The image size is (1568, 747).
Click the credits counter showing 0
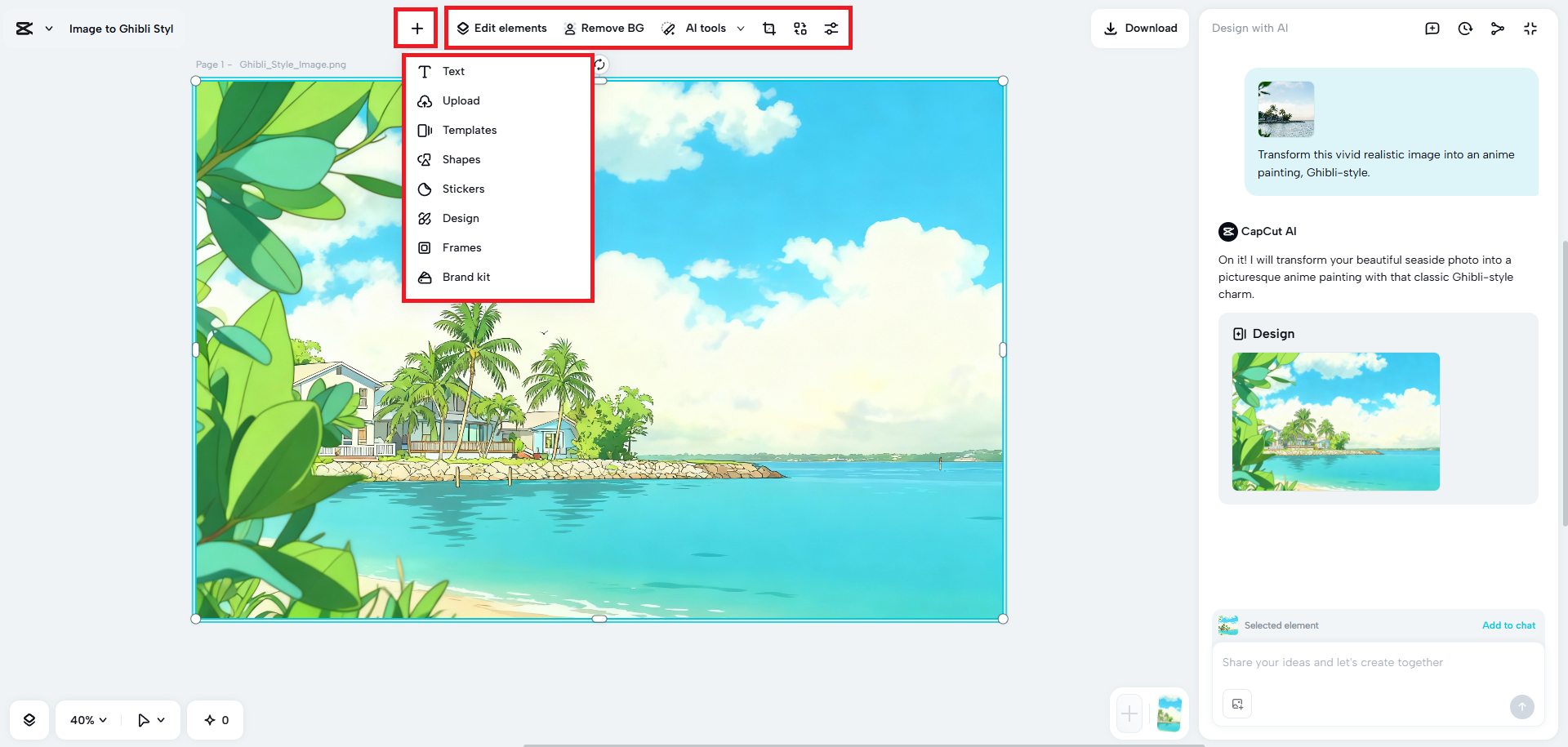pyautogui.click(x=216, y=720)
